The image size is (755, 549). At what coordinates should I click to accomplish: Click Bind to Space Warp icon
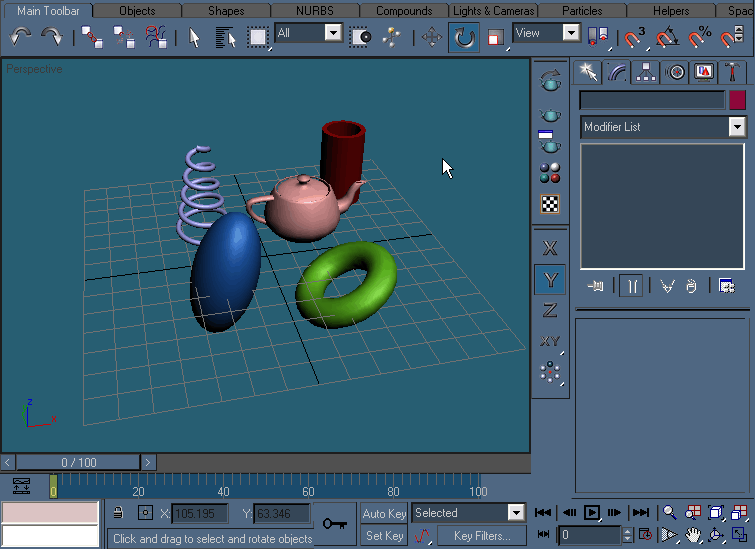point(156,37)
